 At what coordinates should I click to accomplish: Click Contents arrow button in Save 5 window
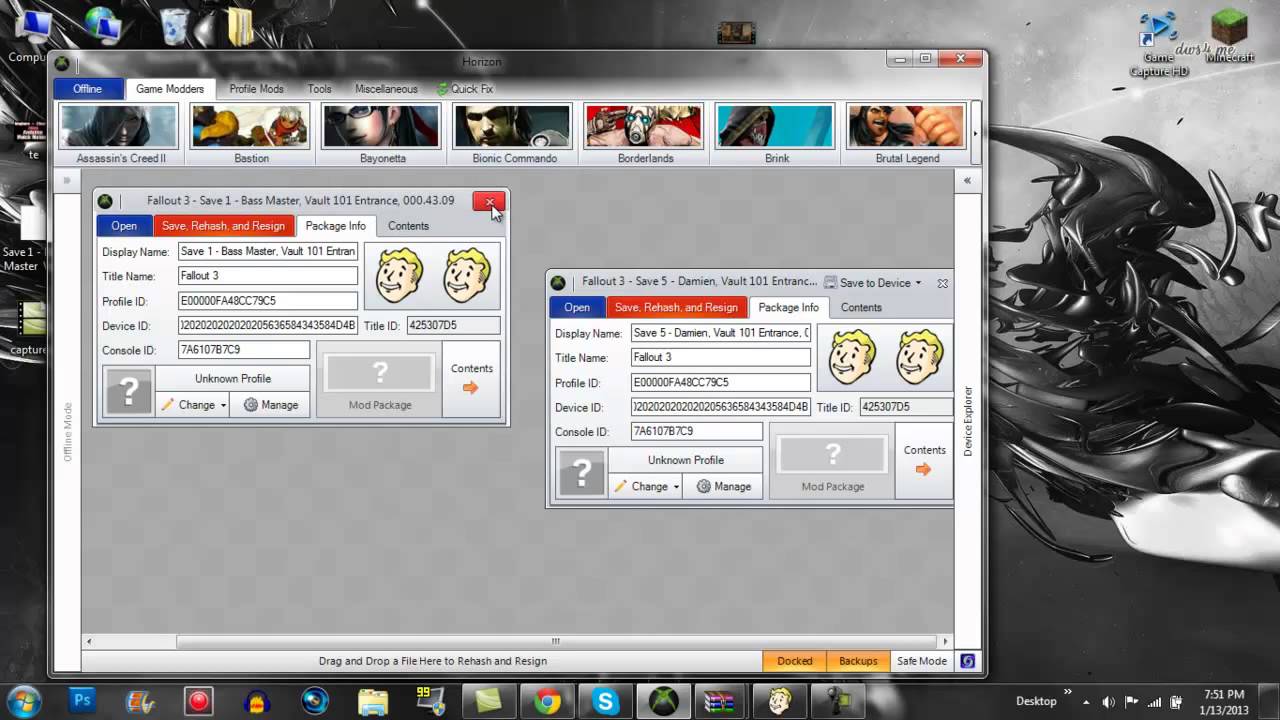[x=924, y=461]
